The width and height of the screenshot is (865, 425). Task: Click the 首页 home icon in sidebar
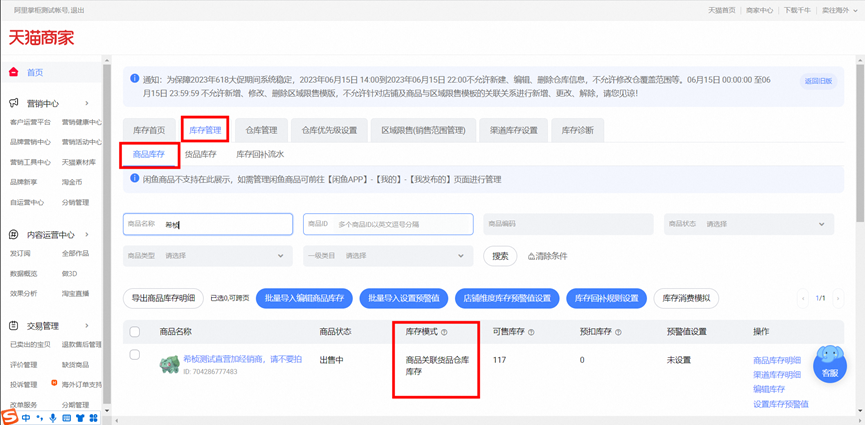tap(14, 73)
